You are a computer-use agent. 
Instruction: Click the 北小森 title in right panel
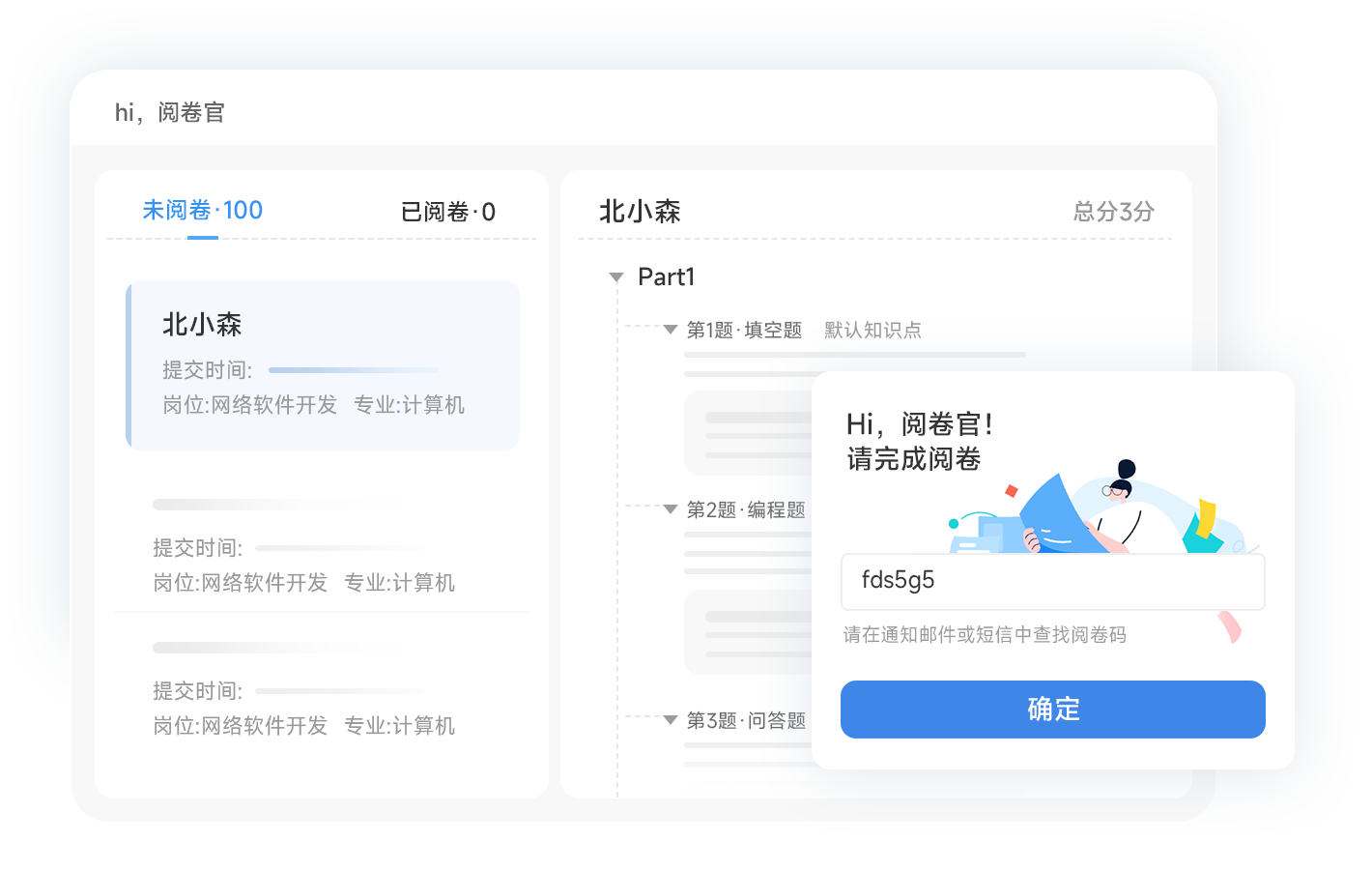tap(640, 212)
